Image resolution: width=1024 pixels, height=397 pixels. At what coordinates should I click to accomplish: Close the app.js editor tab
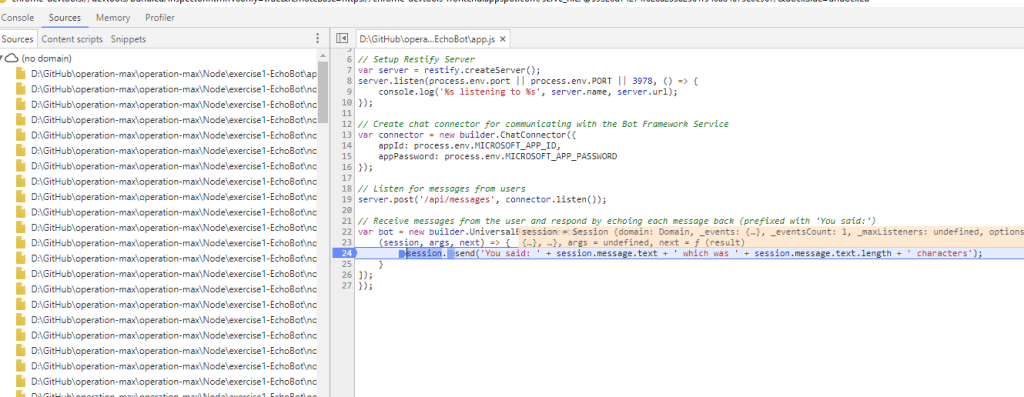click(x=502, y=39)
